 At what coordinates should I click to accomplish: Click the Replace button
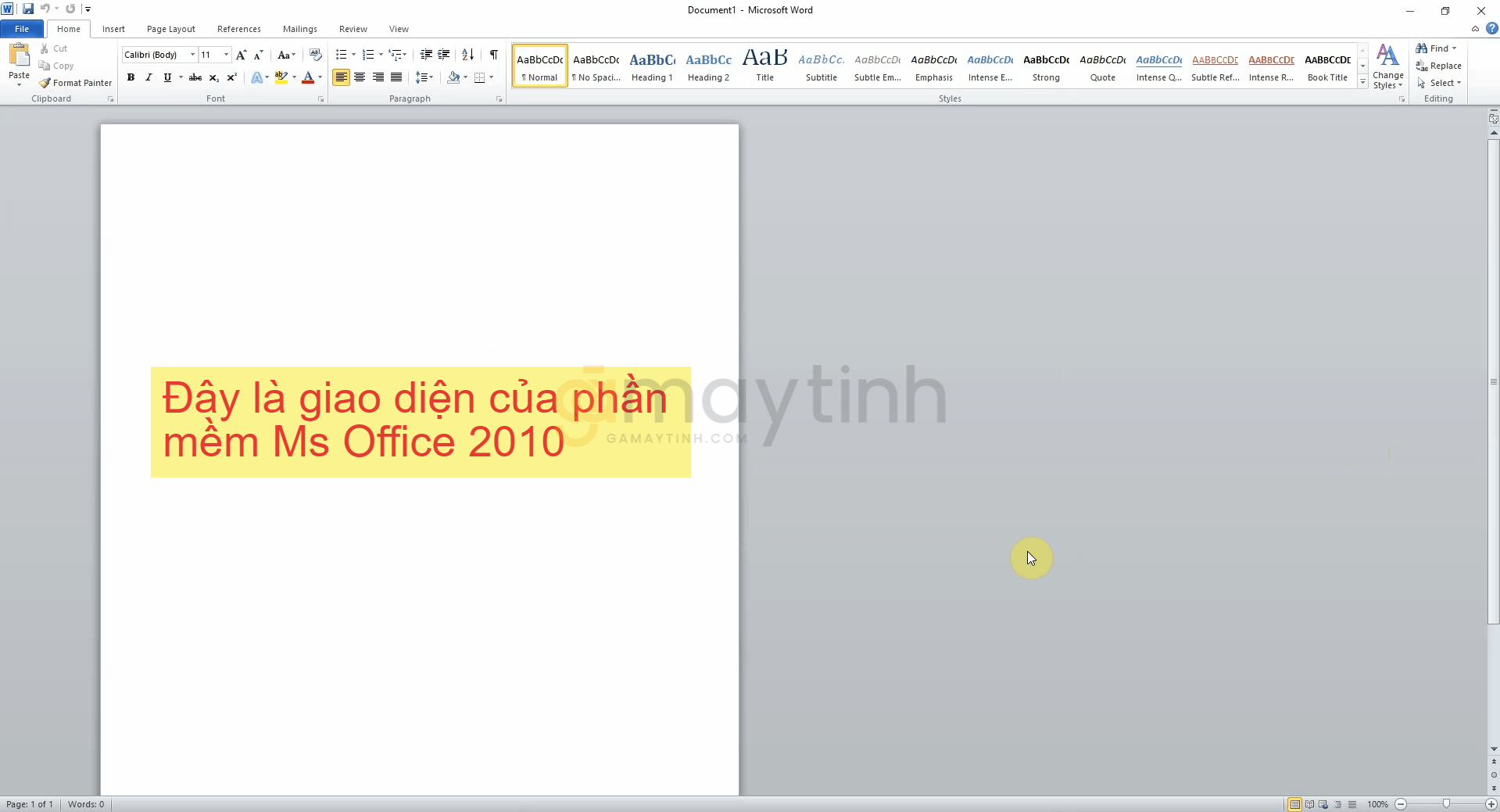point(1439,66)
